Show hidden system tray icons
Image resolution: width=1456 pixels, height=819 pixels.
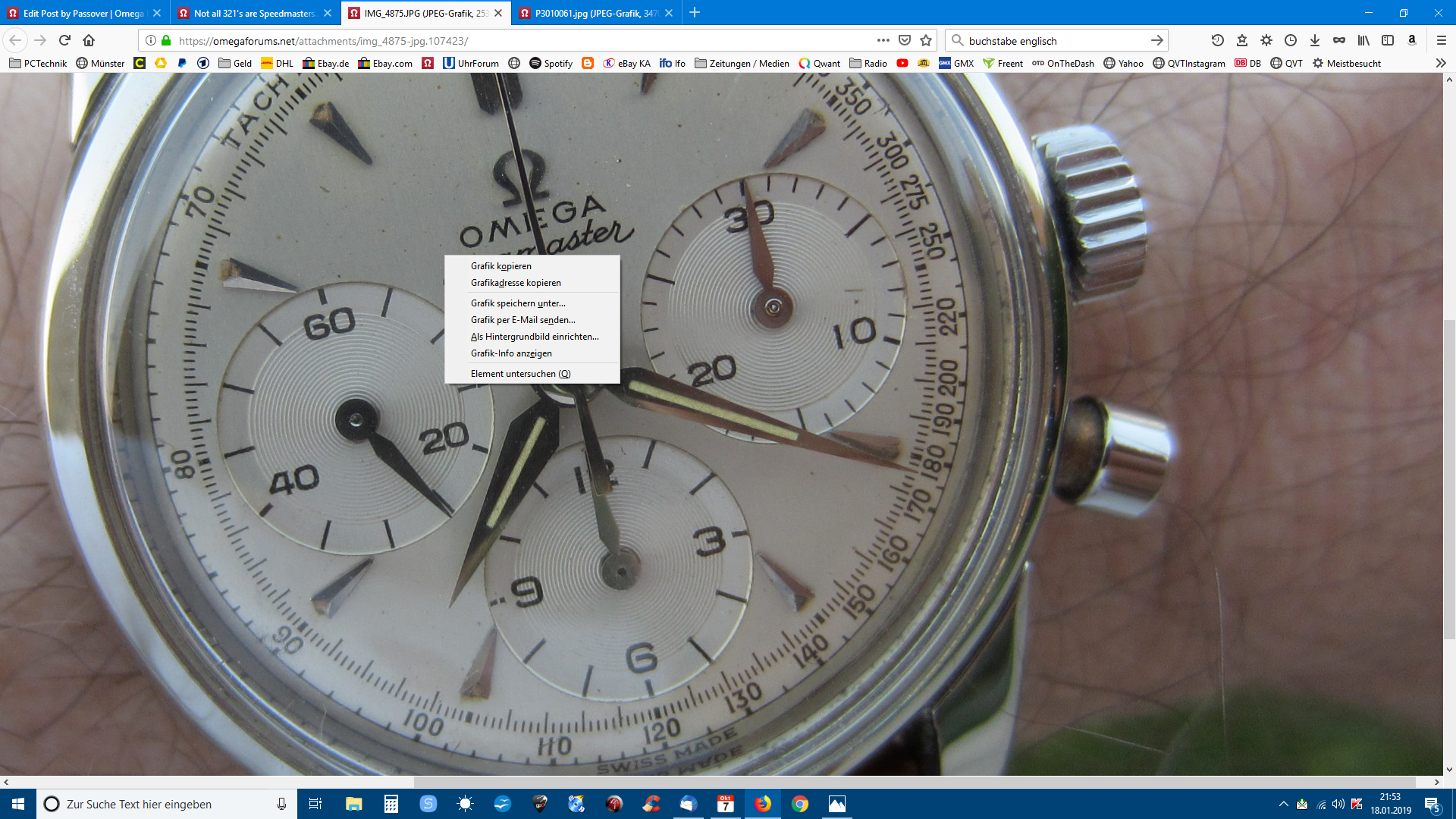click(1283, 804)
